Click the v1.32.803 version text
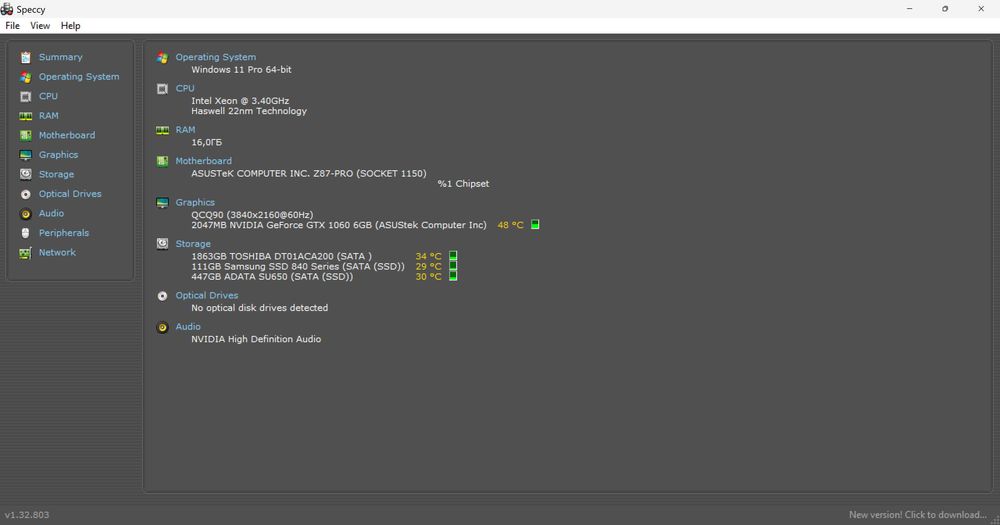 point(27,515)
